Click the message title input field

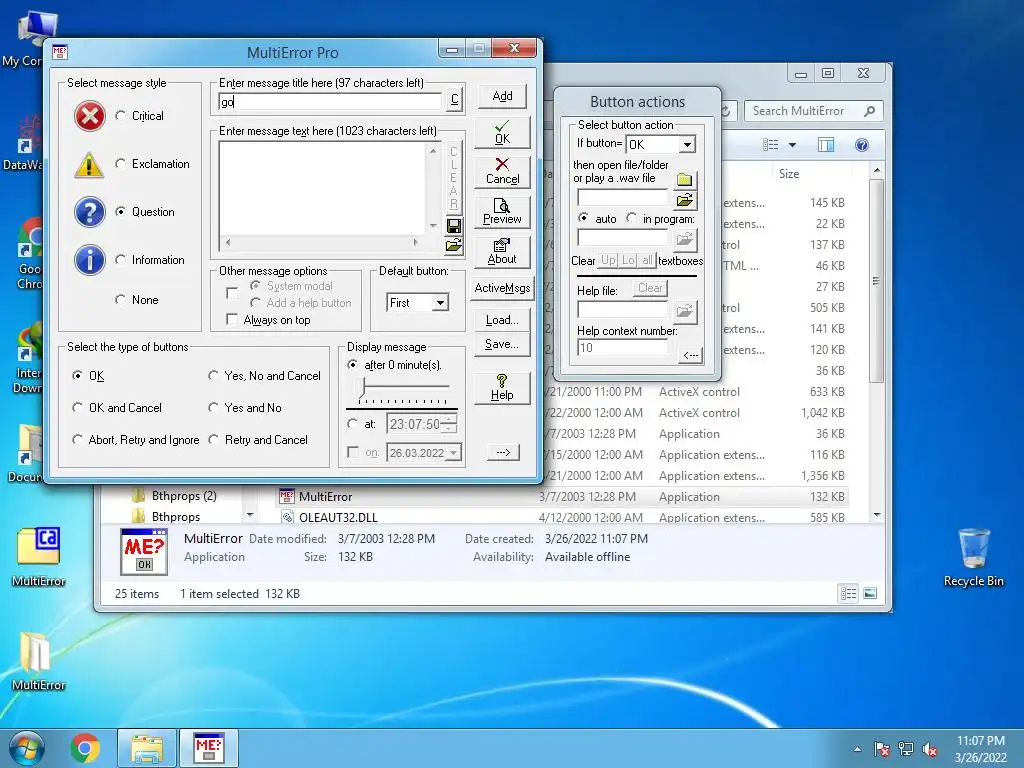click(330, 101)
